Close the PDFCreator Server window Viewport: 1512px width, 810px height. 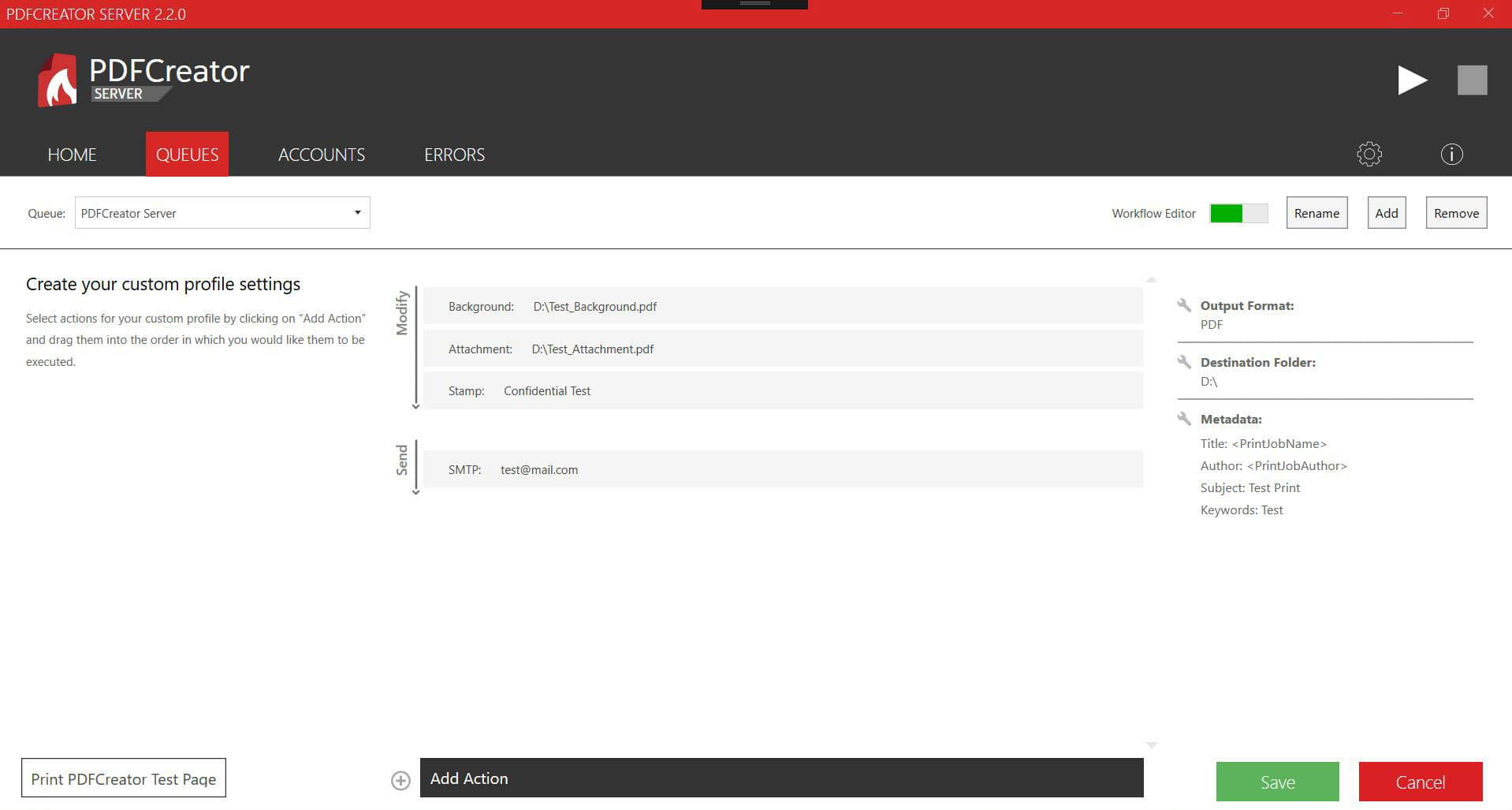pos(1488,13)
